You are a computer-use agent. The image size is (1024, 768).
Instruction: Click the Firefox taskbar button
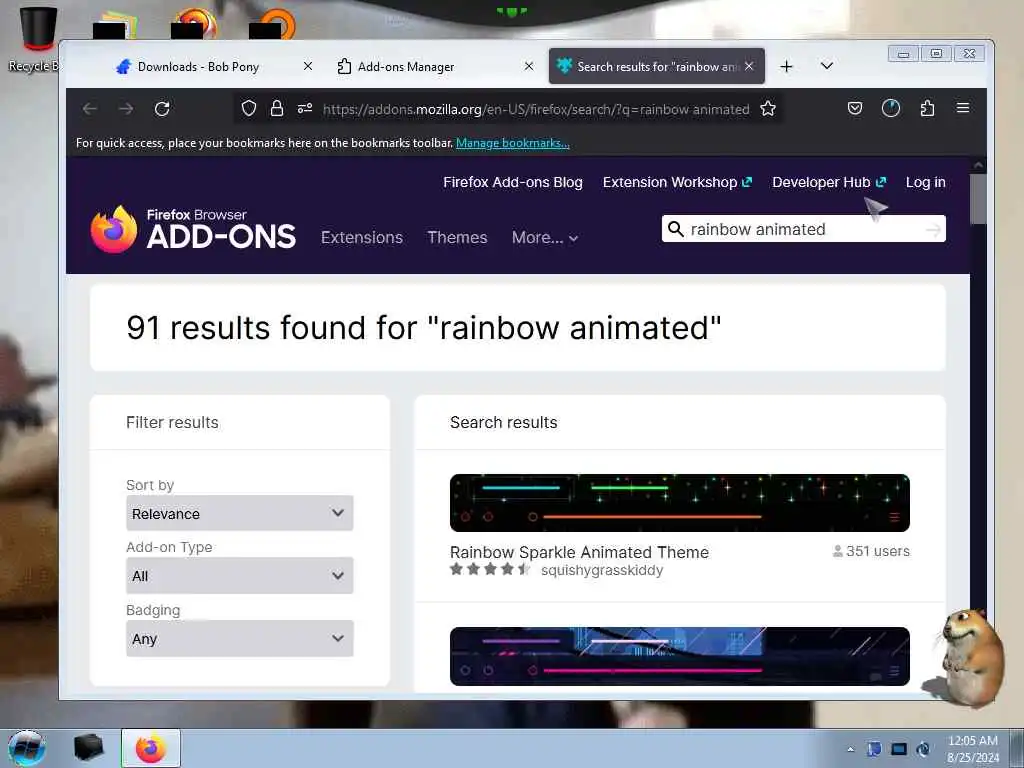[x=151, y=748]
